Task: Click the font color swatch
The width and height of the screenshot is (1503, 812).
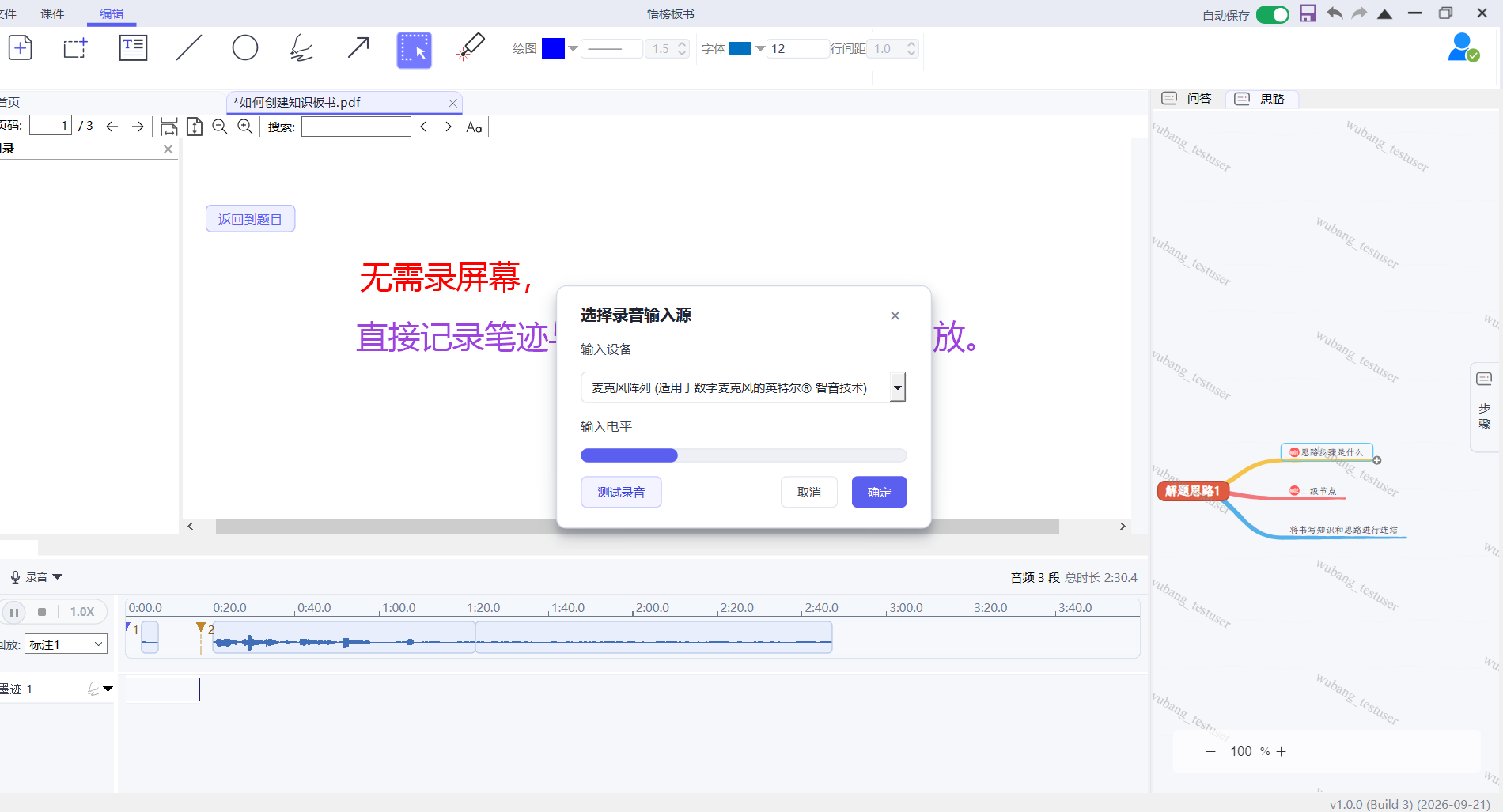Action: click(x=740, y=49)
